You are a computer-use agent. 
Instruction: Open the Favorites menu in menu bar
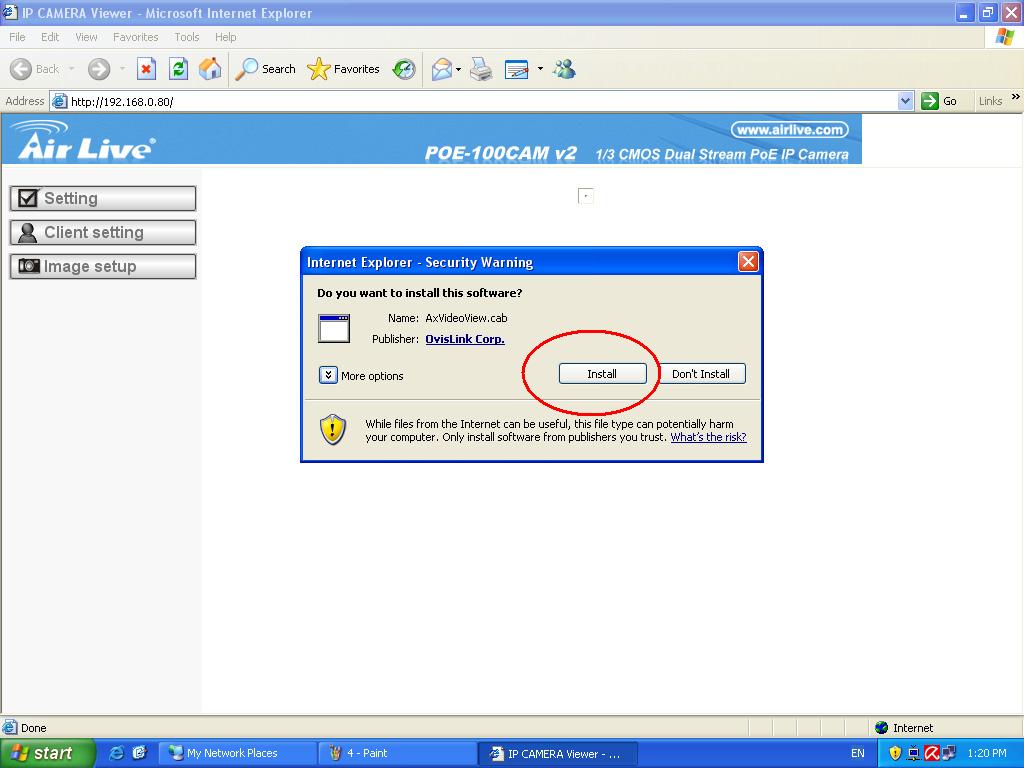tap(135, 37)
